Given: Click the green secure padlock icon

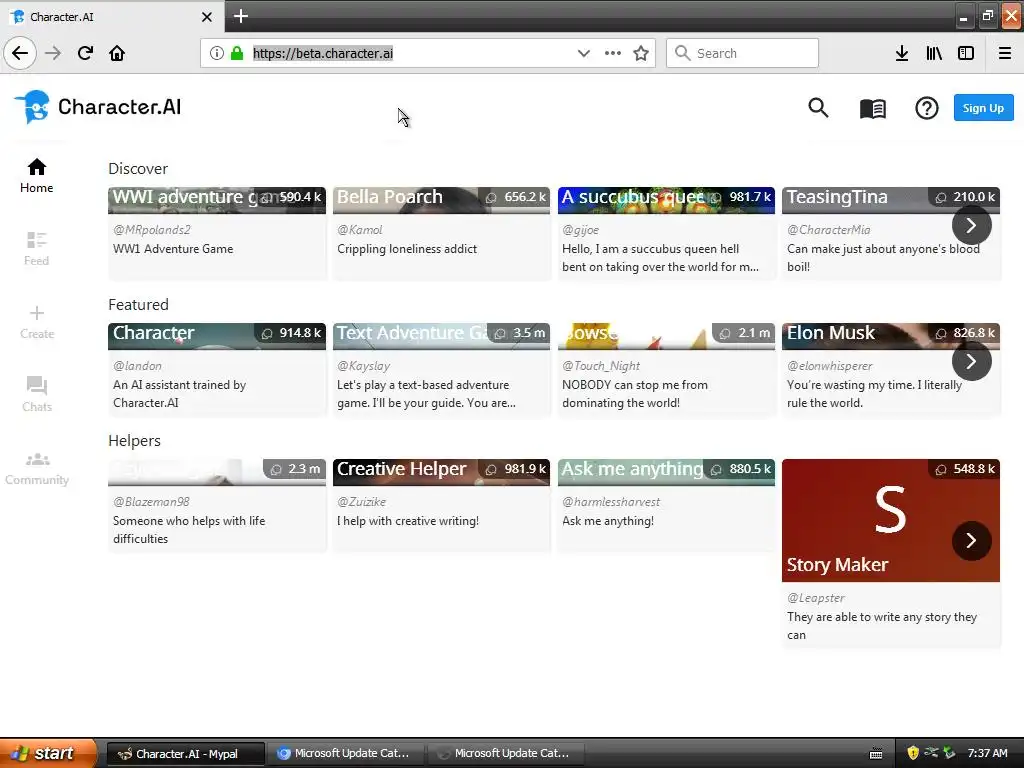Looking at the screenshot, I should coord(236,53).
